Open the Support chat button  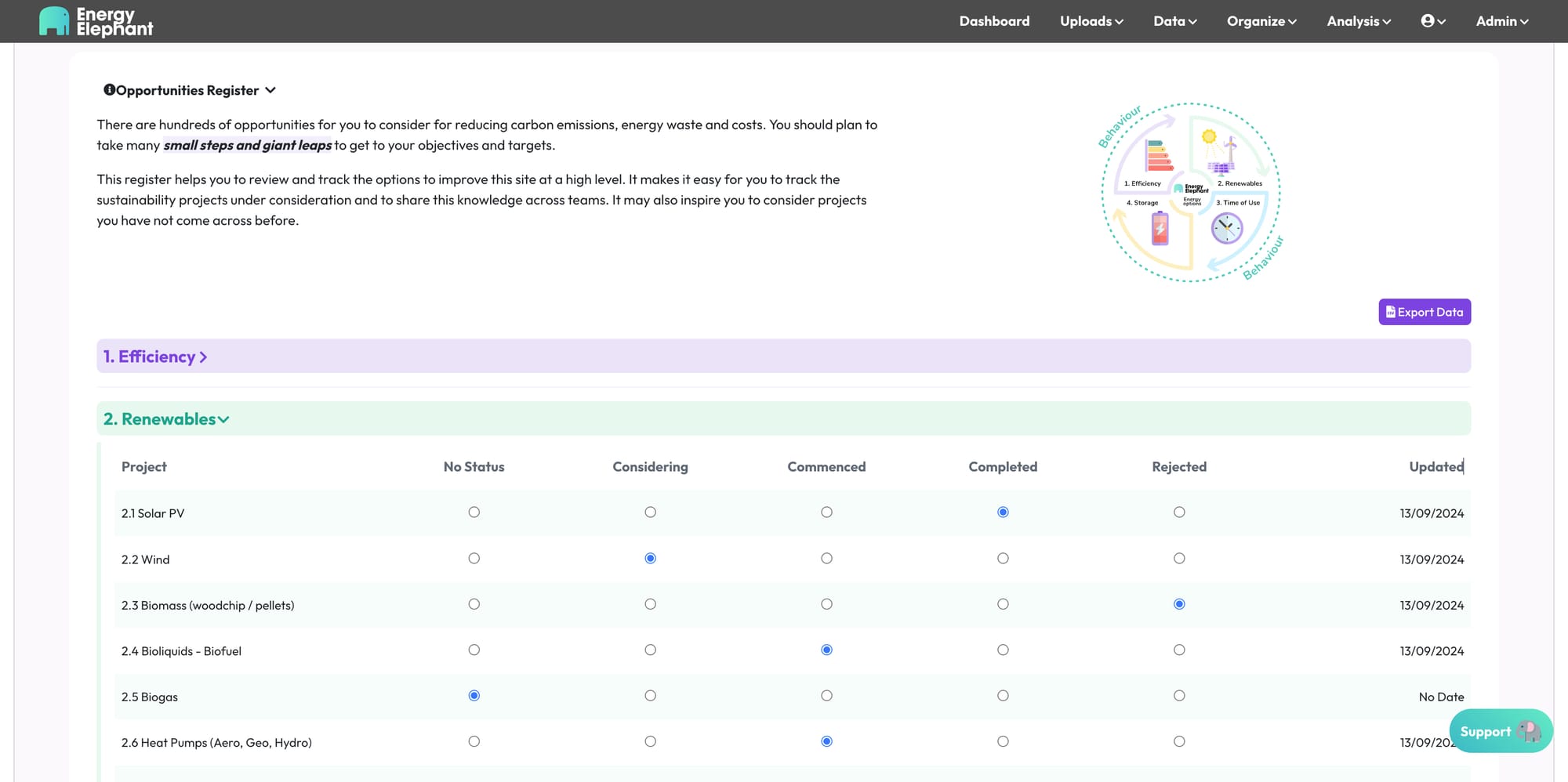[x=1501, y=731]
